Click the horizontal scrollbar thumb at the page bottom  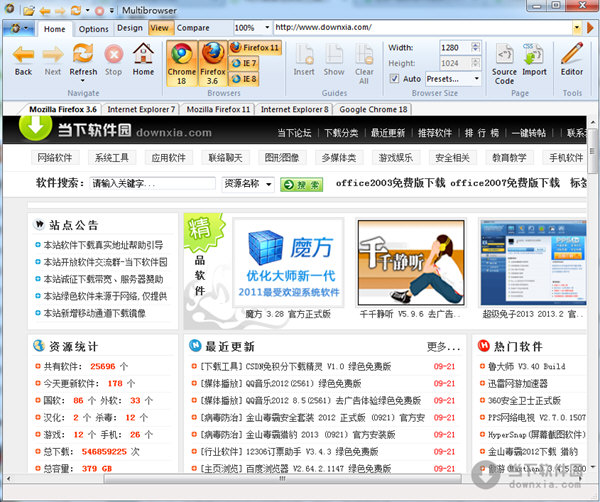pos(282,479)
